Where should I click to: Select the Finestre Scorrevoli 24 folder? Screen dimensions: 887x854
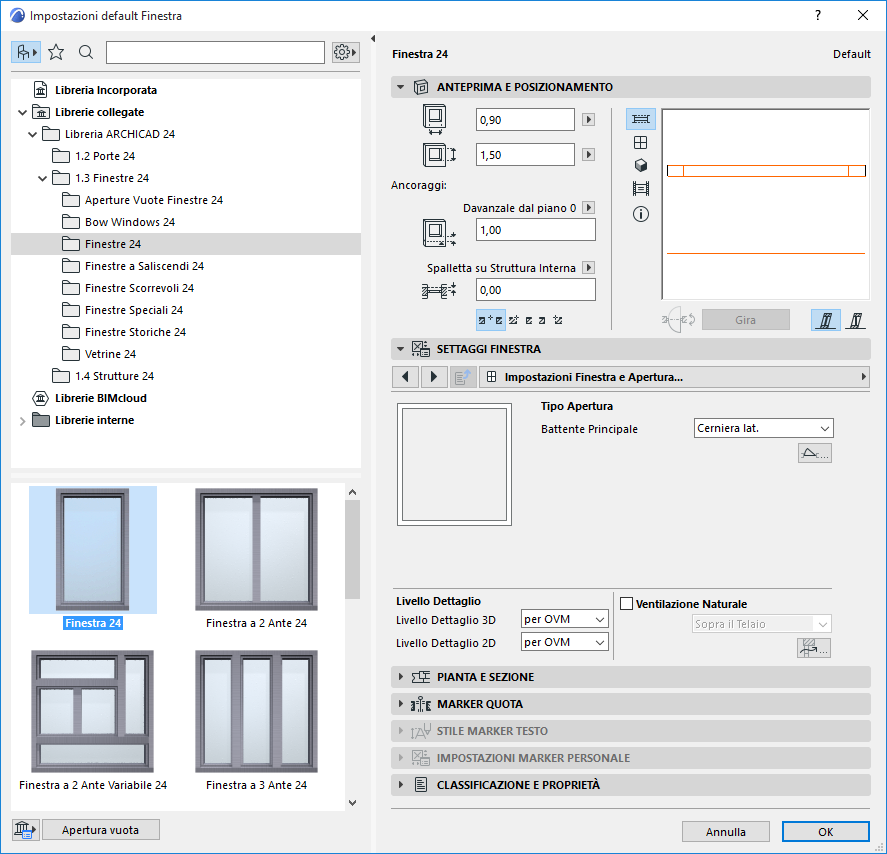coord(139,288)
